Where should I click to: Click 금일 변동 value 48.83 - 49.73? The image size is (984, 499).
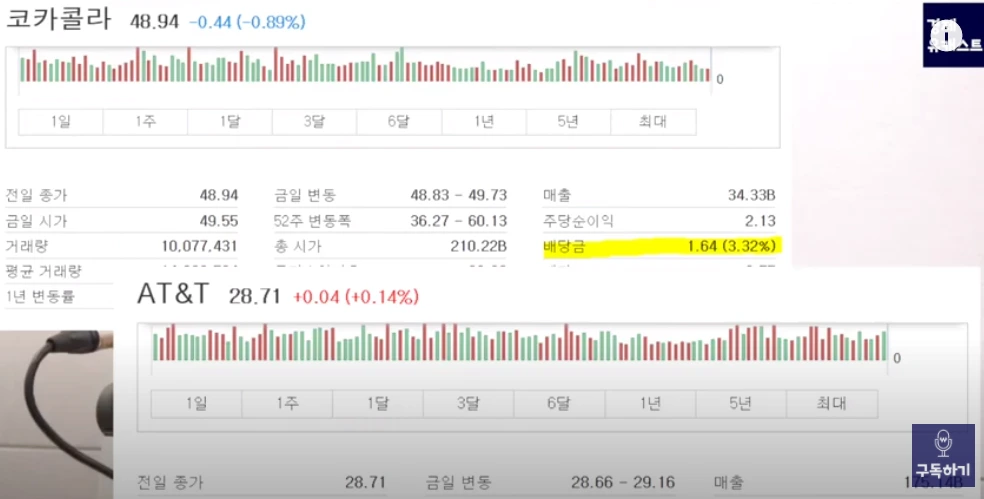459,195
